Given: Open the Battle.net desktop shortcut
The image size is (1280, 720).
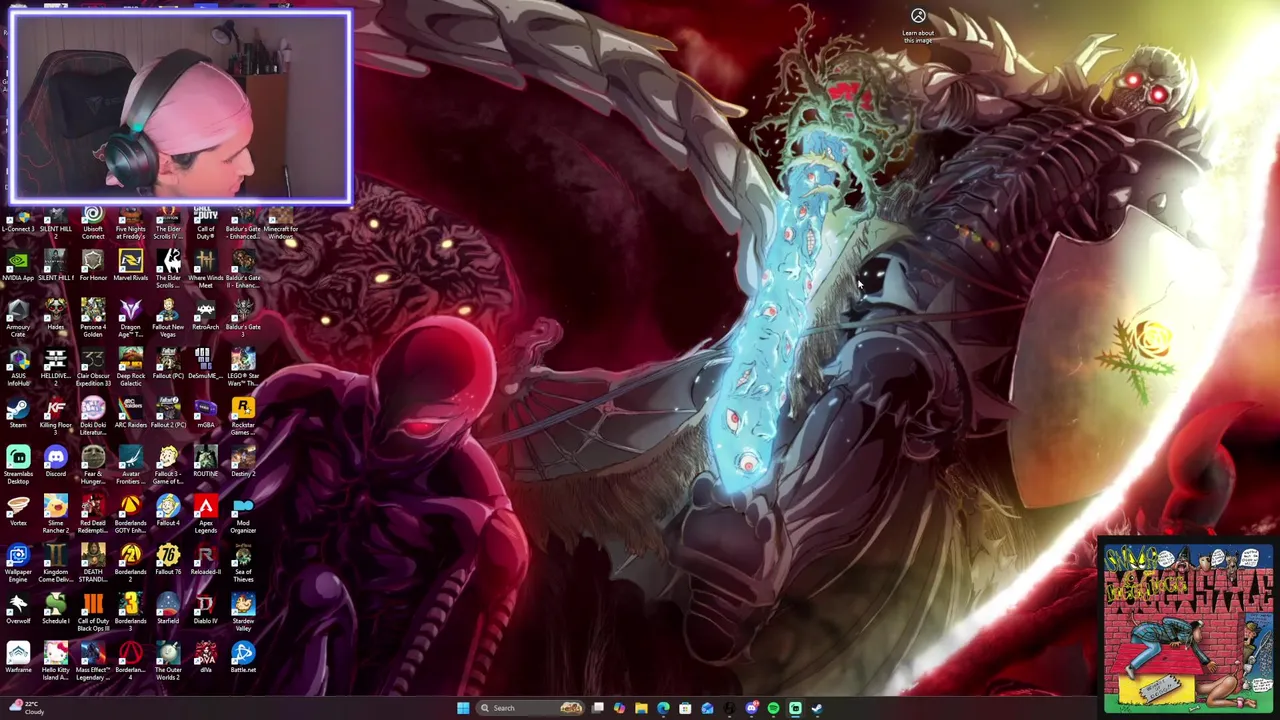Looking at the screenshot, I should pyautogui.click(x=243, y=658).
